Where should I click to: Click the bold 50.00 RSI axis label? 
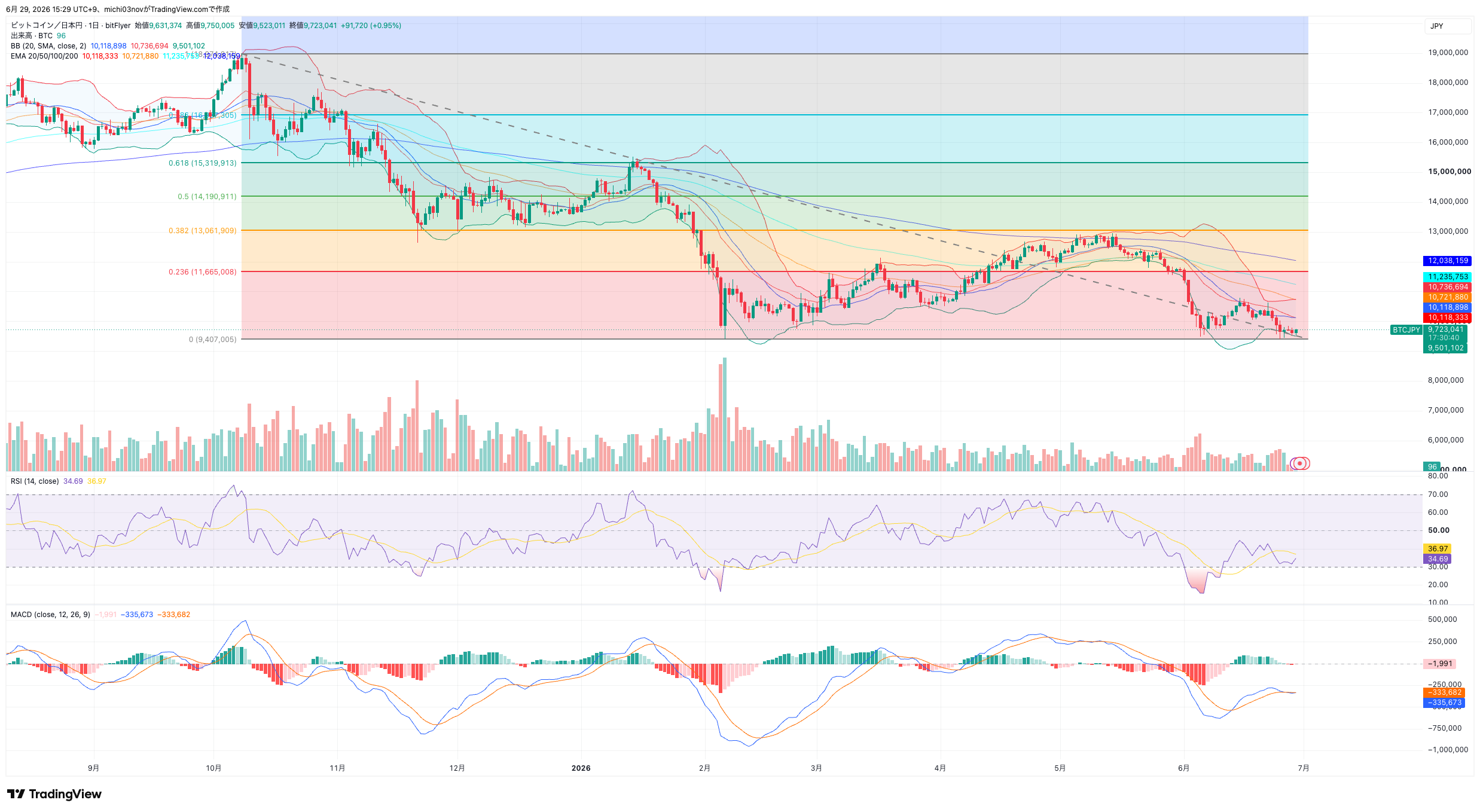(x=1438, y=530)
